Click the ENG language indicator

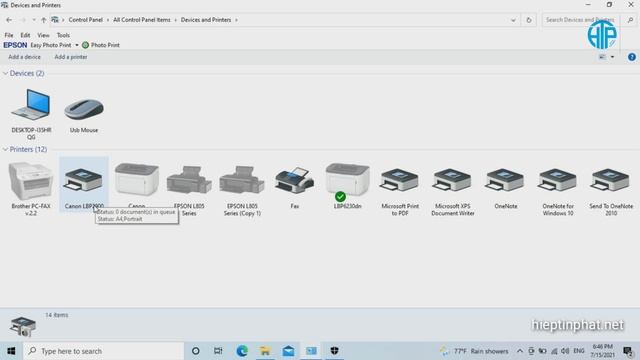point(579,351)
